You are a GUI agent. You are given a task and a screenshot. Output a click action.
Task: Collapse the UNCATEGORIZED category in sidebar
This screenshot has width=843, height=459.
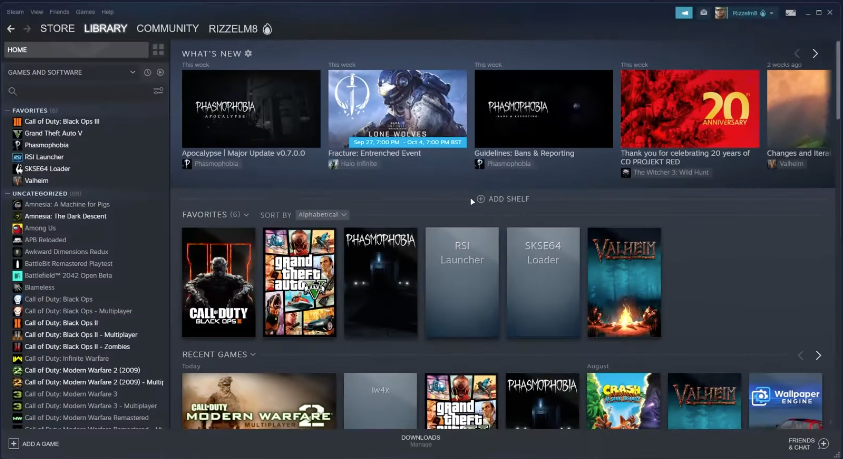[8, 193]
